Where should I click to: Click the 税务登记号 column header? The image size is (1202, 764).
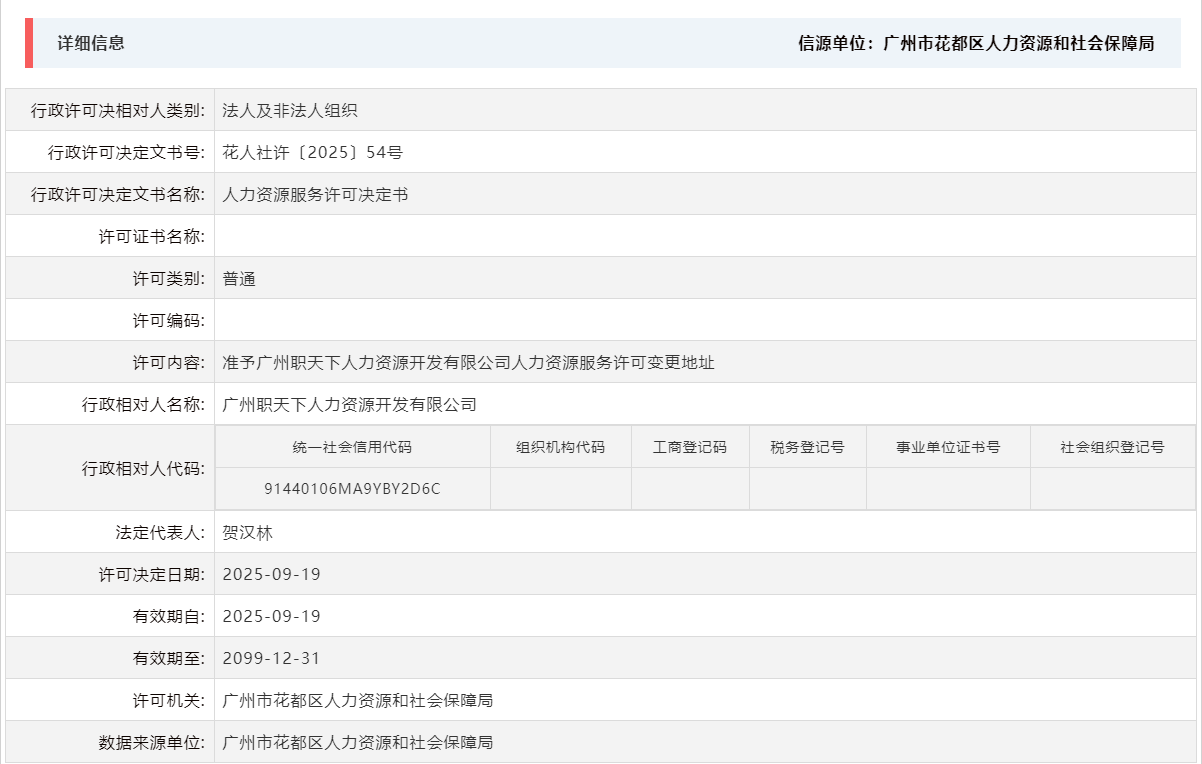[x=808, y=447]
